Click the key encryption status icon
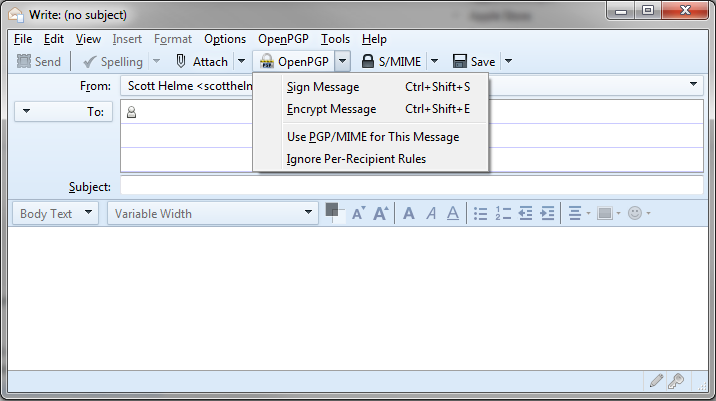The width and height of the screenshot is (716, 401). pos(676,380)
